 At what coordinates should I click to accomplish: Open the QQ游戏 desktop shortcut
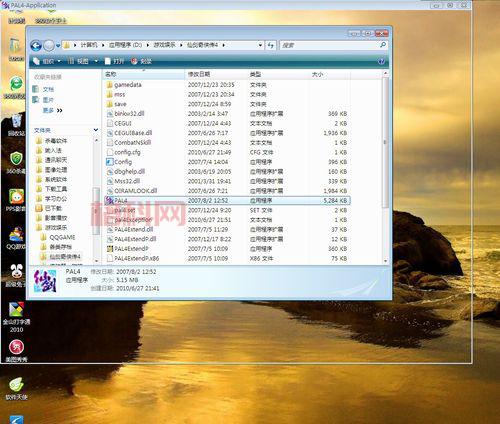tap(16, 238)
